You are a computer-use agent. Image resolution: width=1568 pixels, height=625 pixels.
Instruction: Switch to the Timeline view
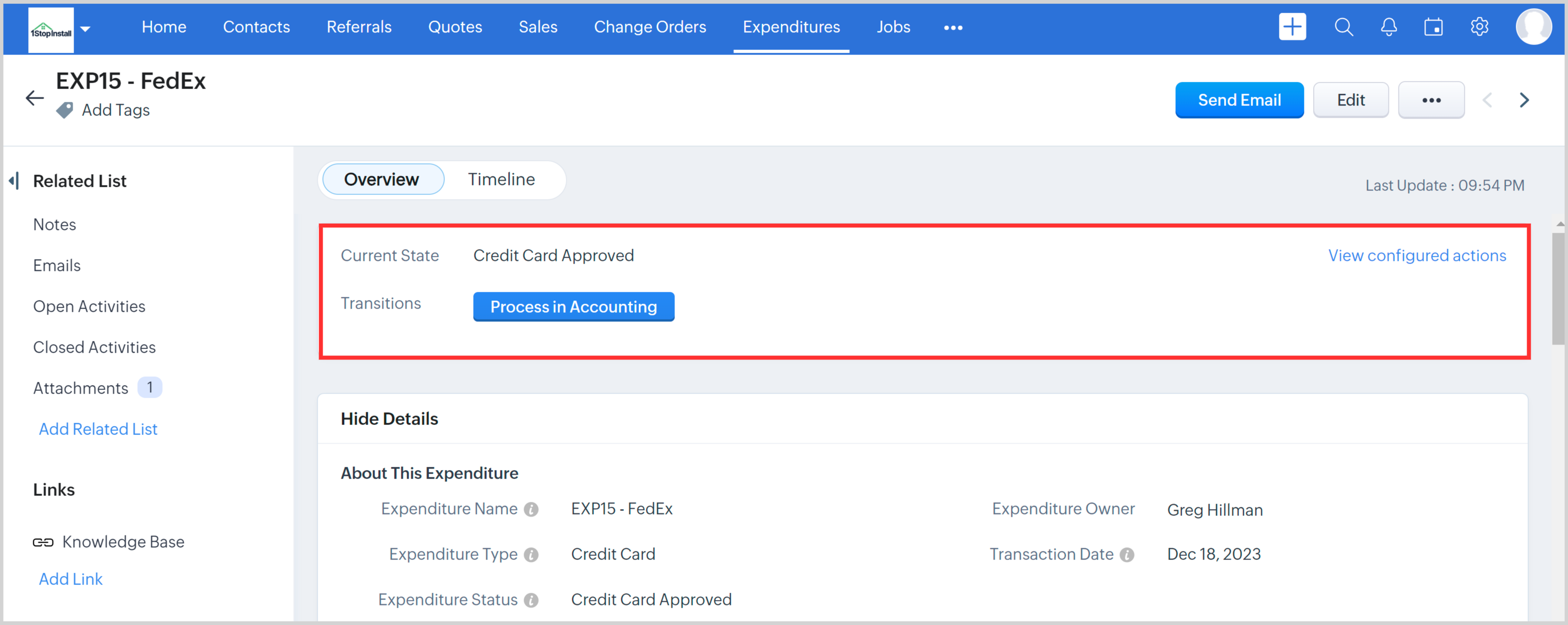point(501,180)
